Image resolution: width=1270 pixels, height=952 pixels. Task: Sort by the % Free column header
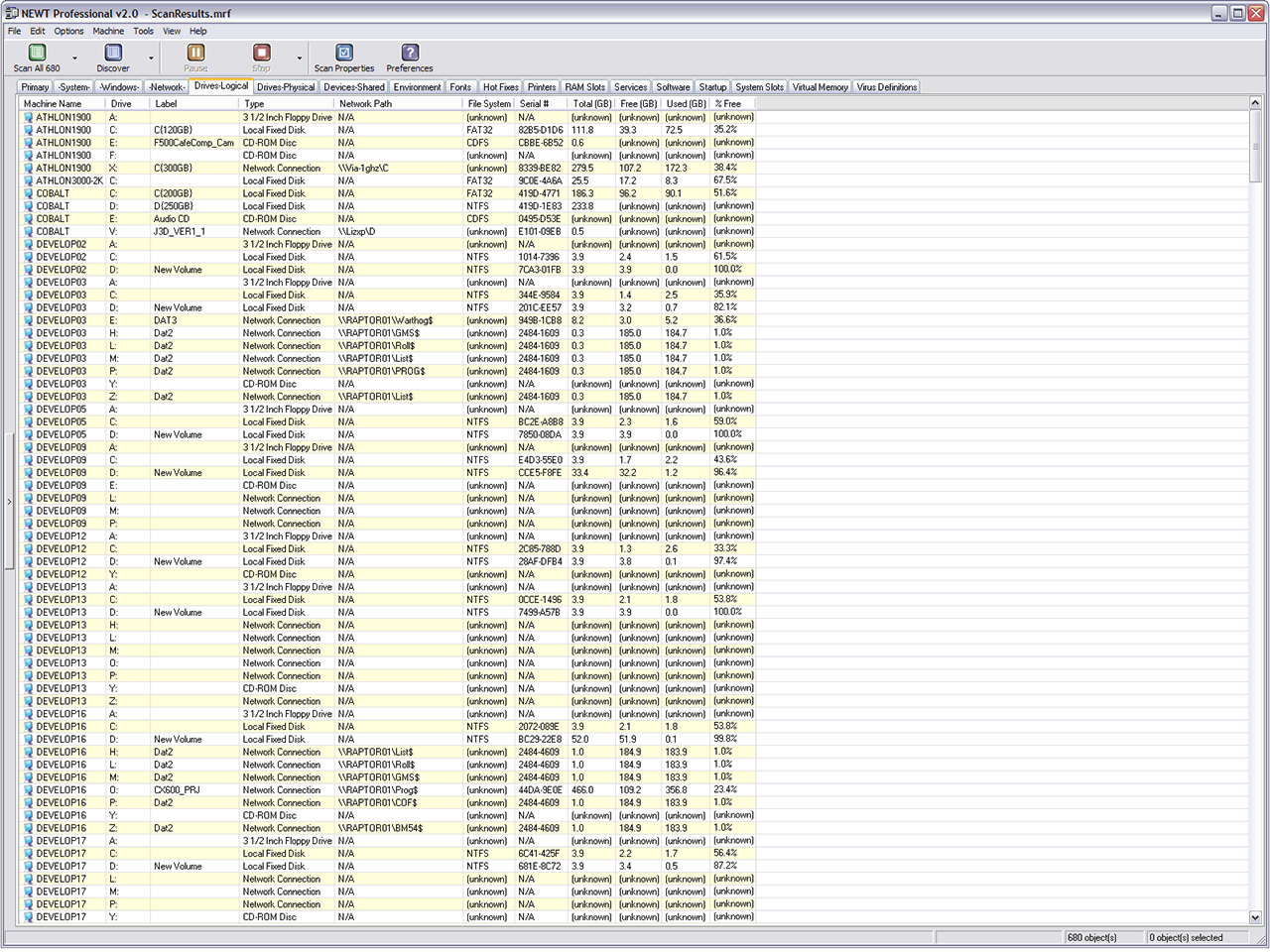tap(729, 103)
